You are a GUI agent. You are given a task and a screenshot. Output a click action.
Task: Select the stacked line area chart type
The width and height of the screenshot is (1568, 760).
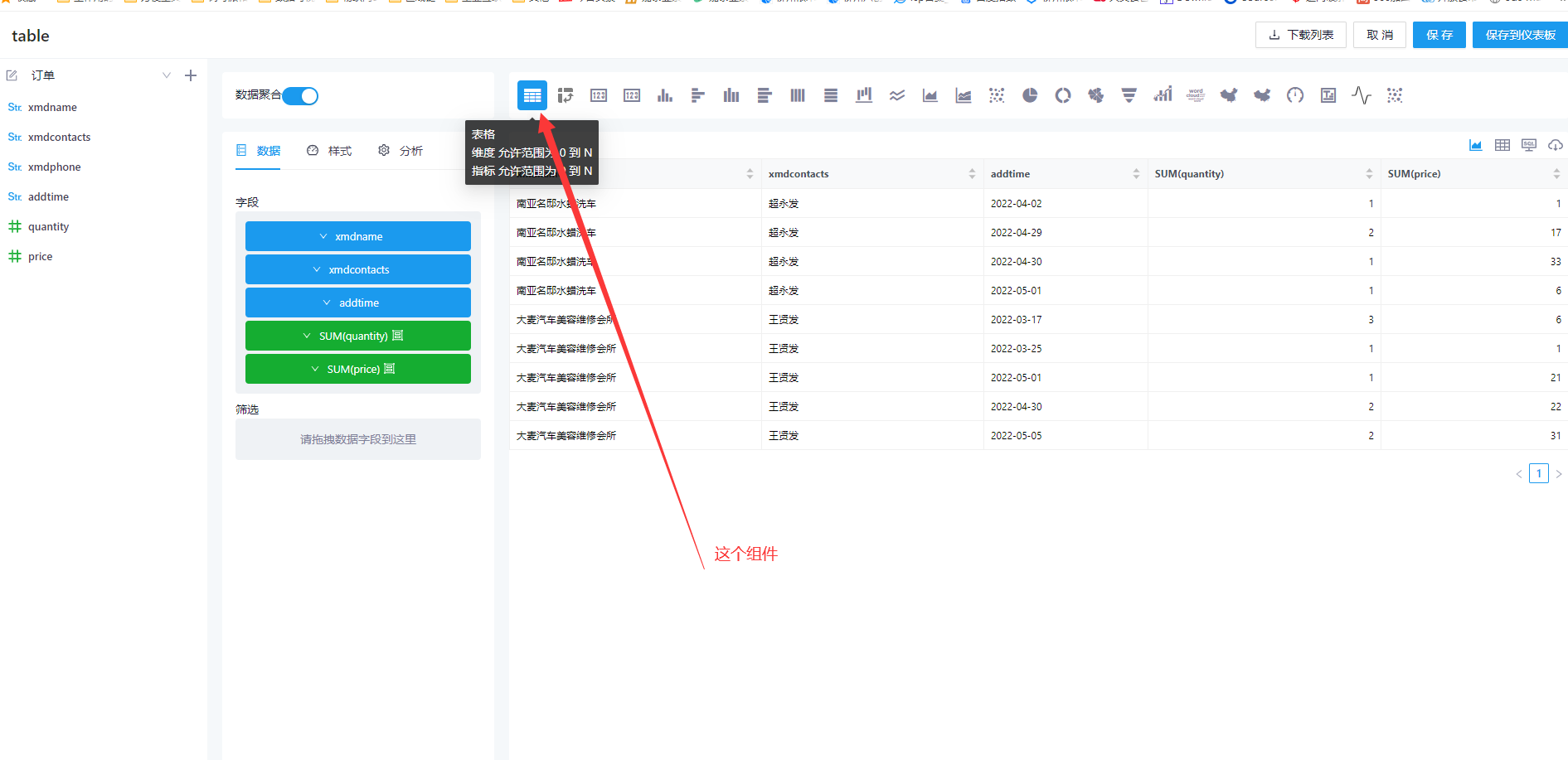pyautogui.click(x=962, y=95)
